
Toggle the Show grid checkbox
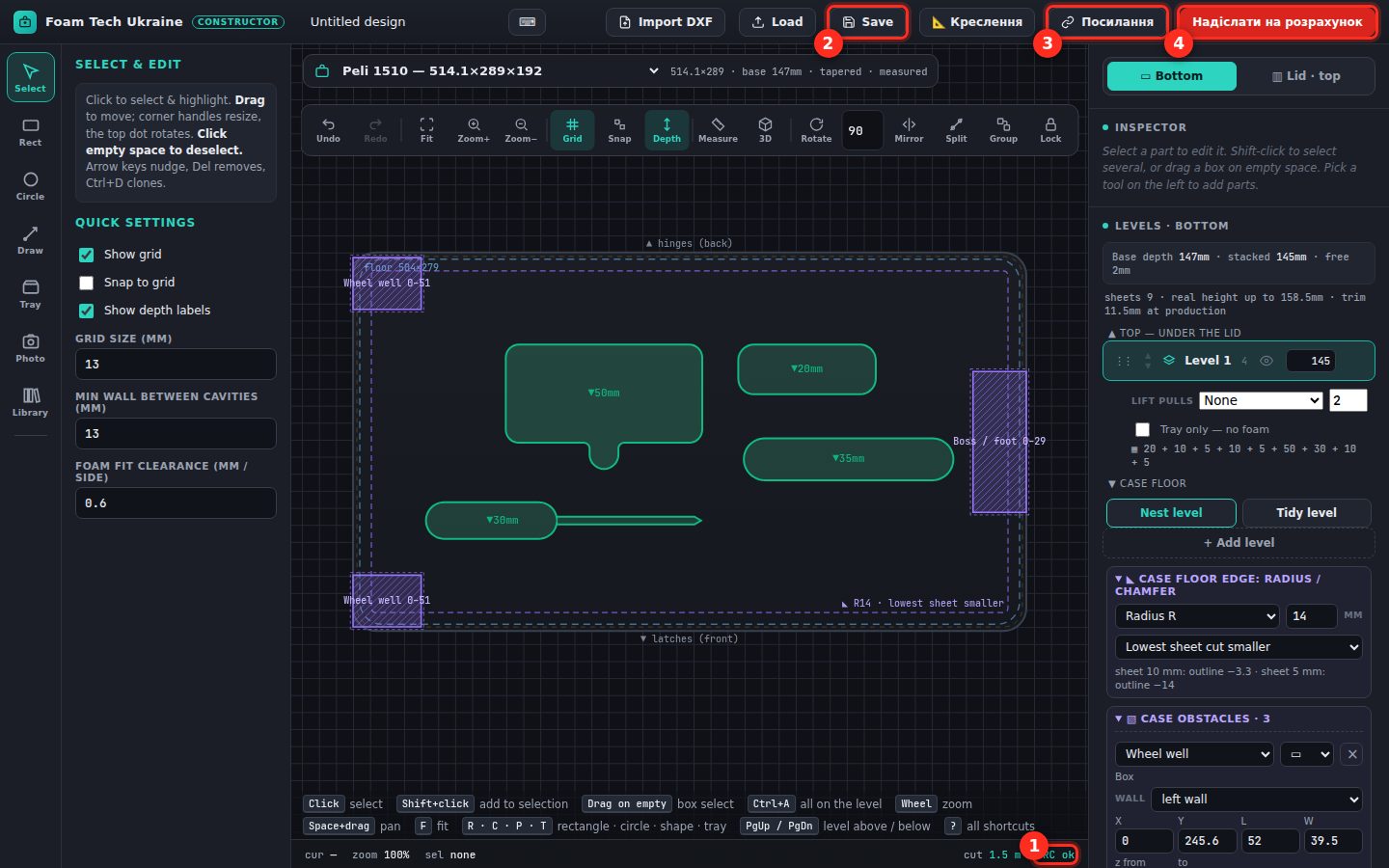[x=86, y=255]
